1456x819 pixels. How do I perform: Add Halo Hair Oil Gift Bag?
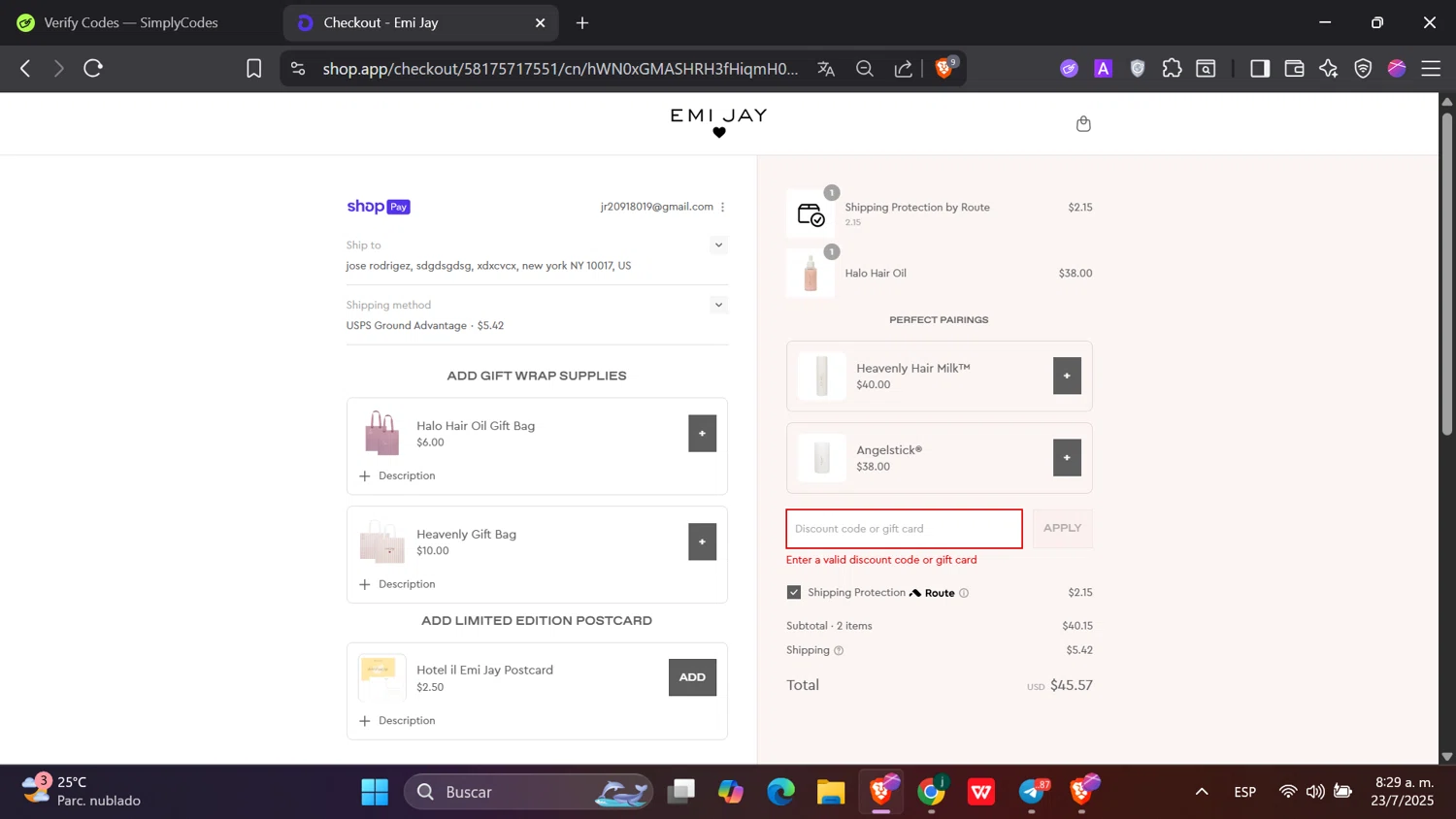coord(702,433)
